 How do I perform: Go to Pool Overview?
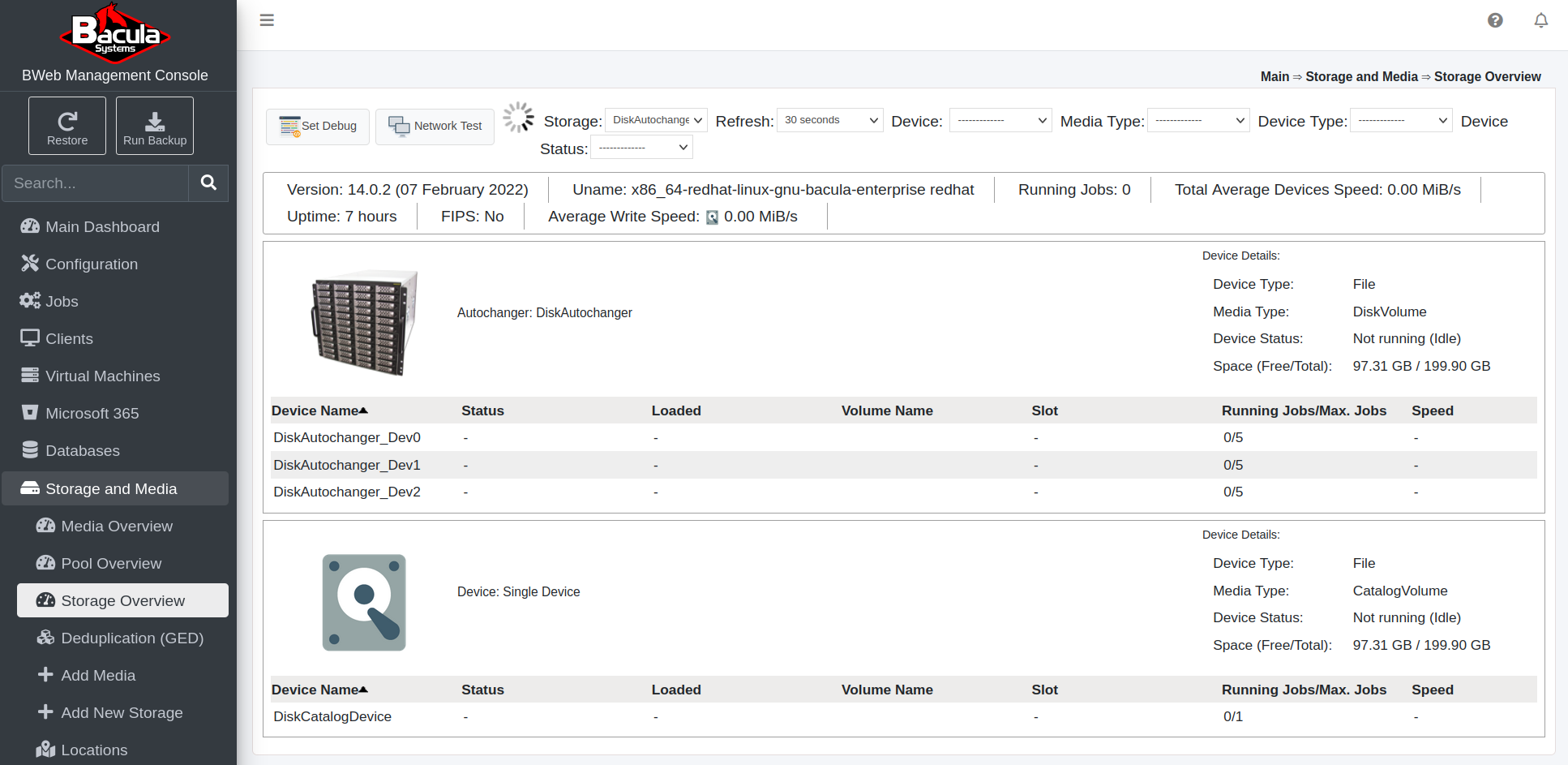[122, 564]
